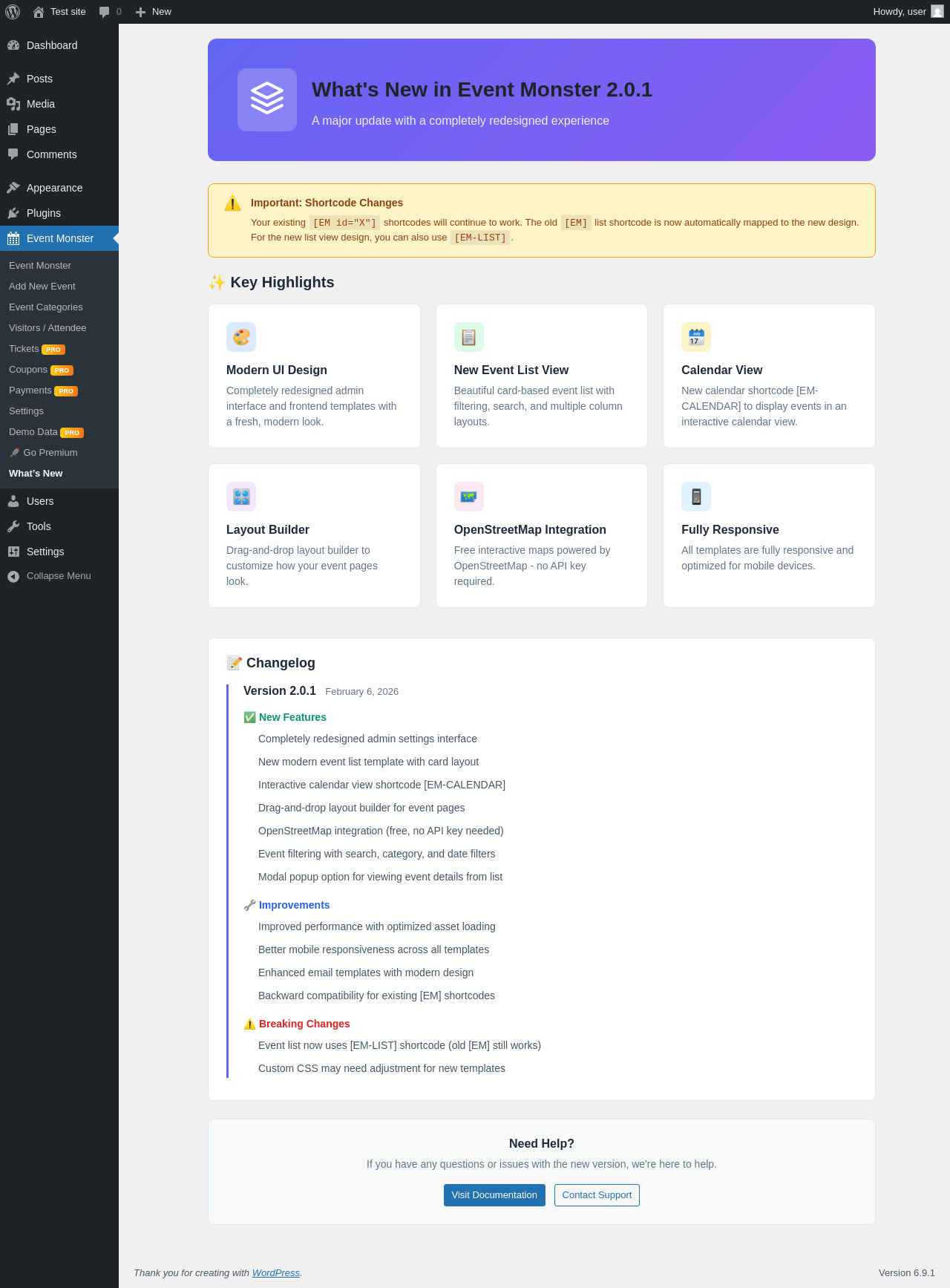Click the map icon for OpenStreetMap Integration

[x=469, y=497]
